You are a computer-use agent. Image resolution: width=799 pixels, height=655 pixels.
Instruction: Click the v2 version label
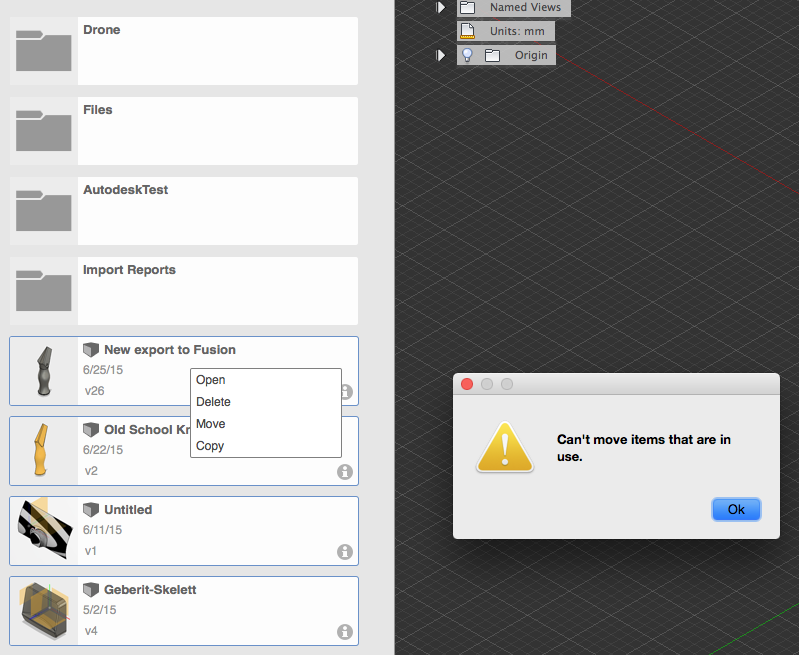click(91, 471)
